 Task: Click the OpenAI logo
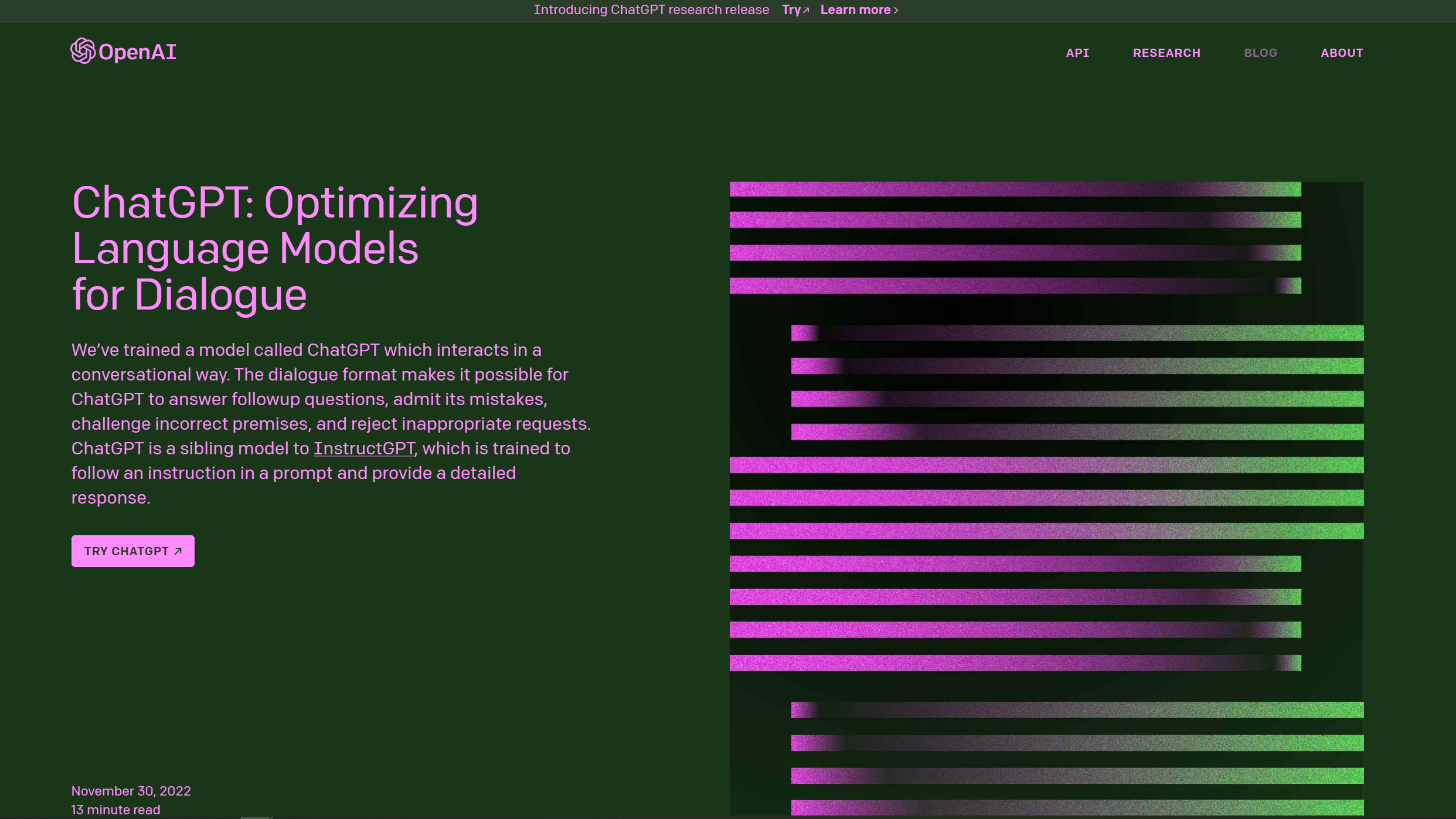click(x=123, y=52)
